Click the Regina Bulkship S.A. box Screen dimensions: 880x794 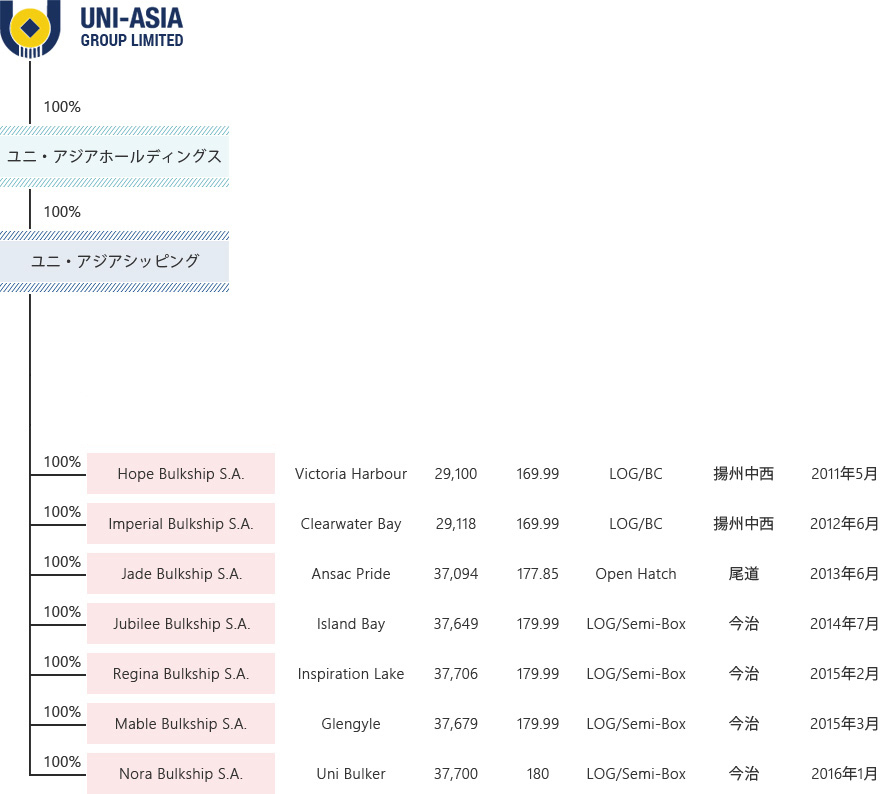click(x=181, y=673)
